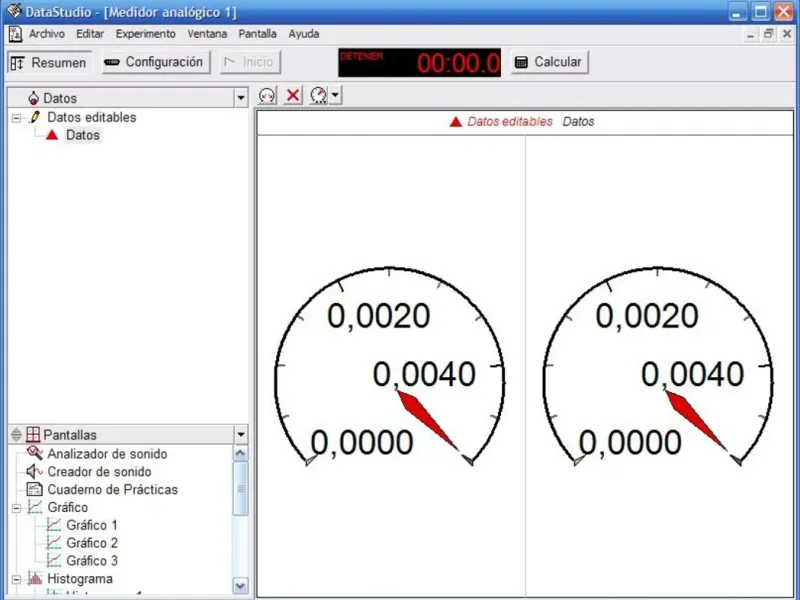The width and height of the screenshot is (800, 600).
Task: Open the Editar menu
Action: pos(90,34)
